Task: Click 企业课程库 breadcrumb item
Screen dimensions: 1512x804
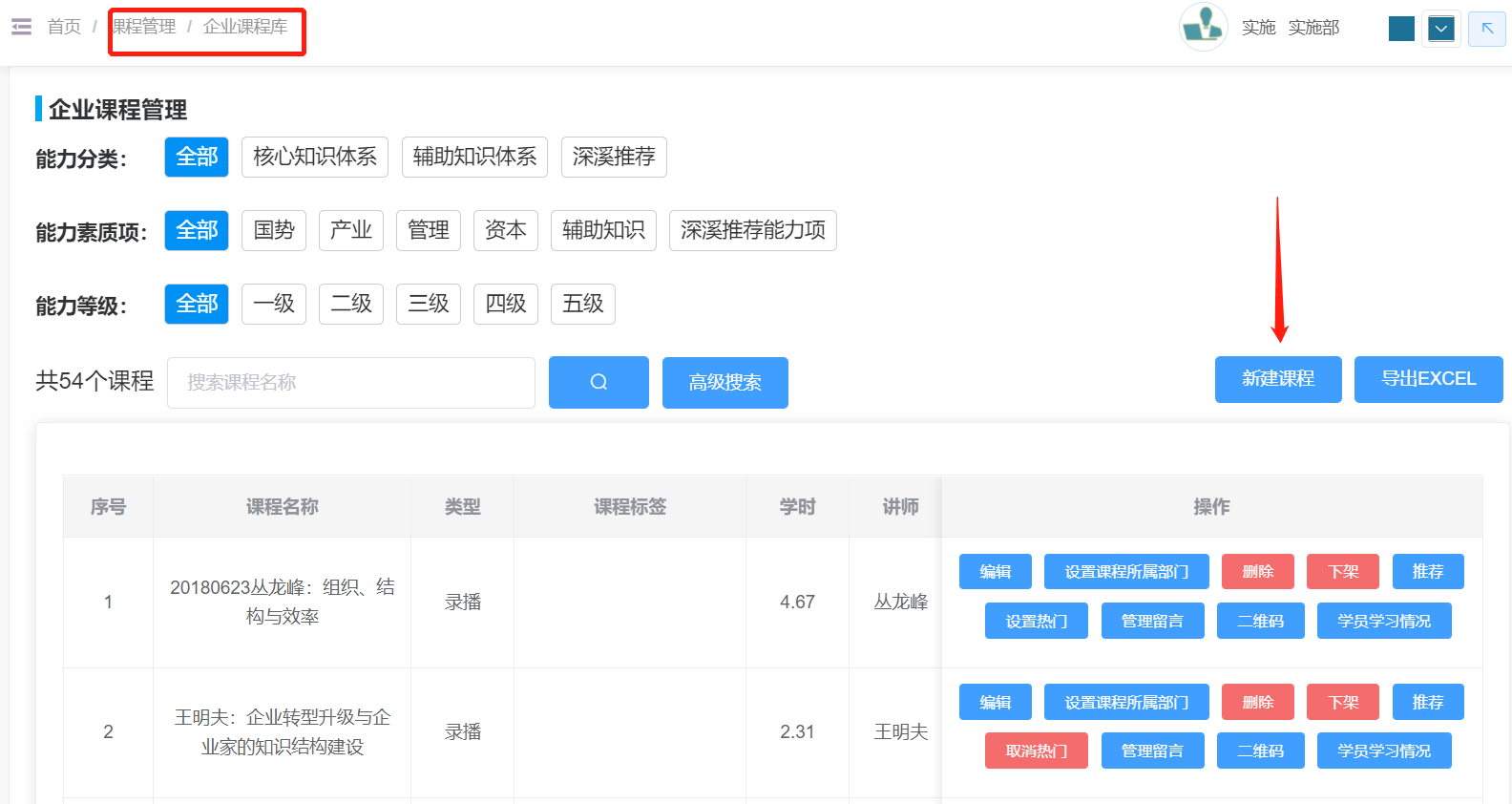Action: [245, 27]
